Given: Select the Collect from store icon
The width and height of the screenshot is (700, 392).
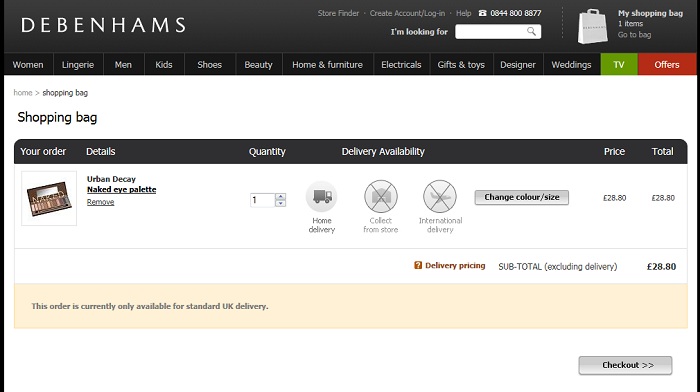Looking at the screenshot, I should tap(381, 196).
